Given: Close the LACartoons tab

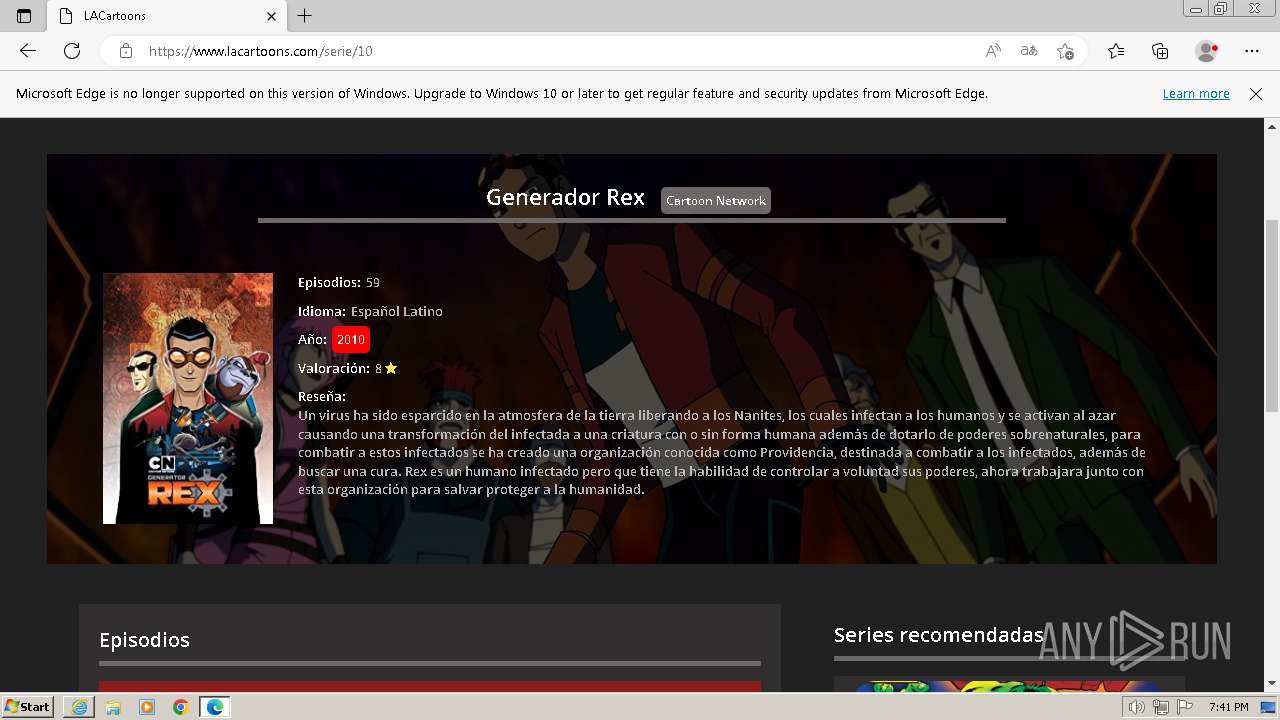Looking at the screenshot, I should pyautogui.click(x=272, y=16).
